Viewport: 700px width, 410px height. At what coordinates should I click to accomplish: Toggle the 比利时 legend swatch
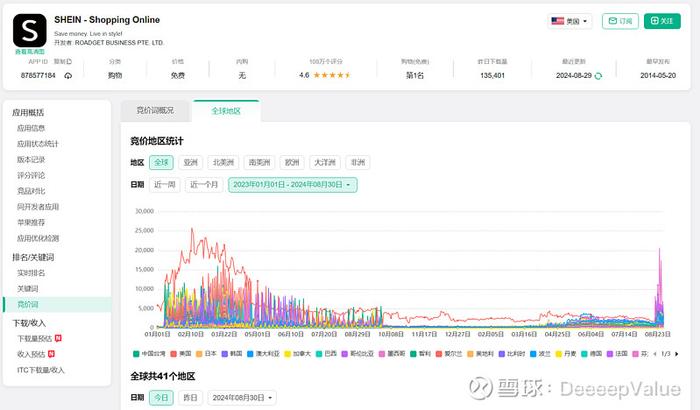(x=502, y=354)
